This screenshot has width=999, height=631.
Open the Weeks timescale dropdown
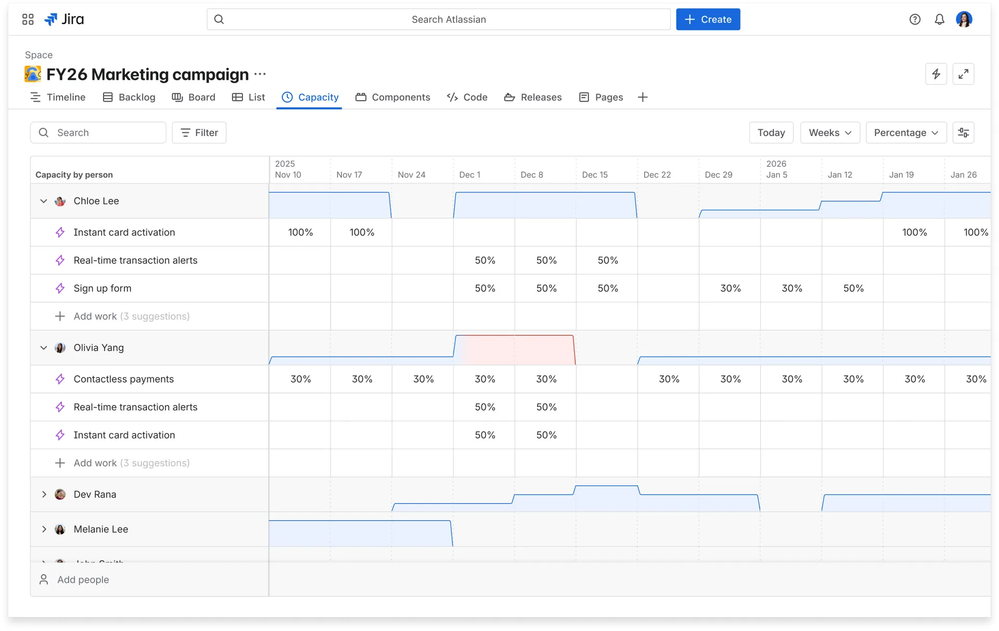829,133
